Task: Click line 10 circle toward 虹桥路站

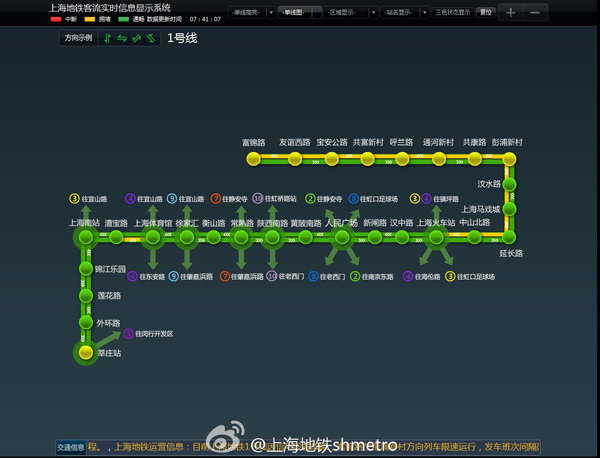Action: tap(258, 199)
